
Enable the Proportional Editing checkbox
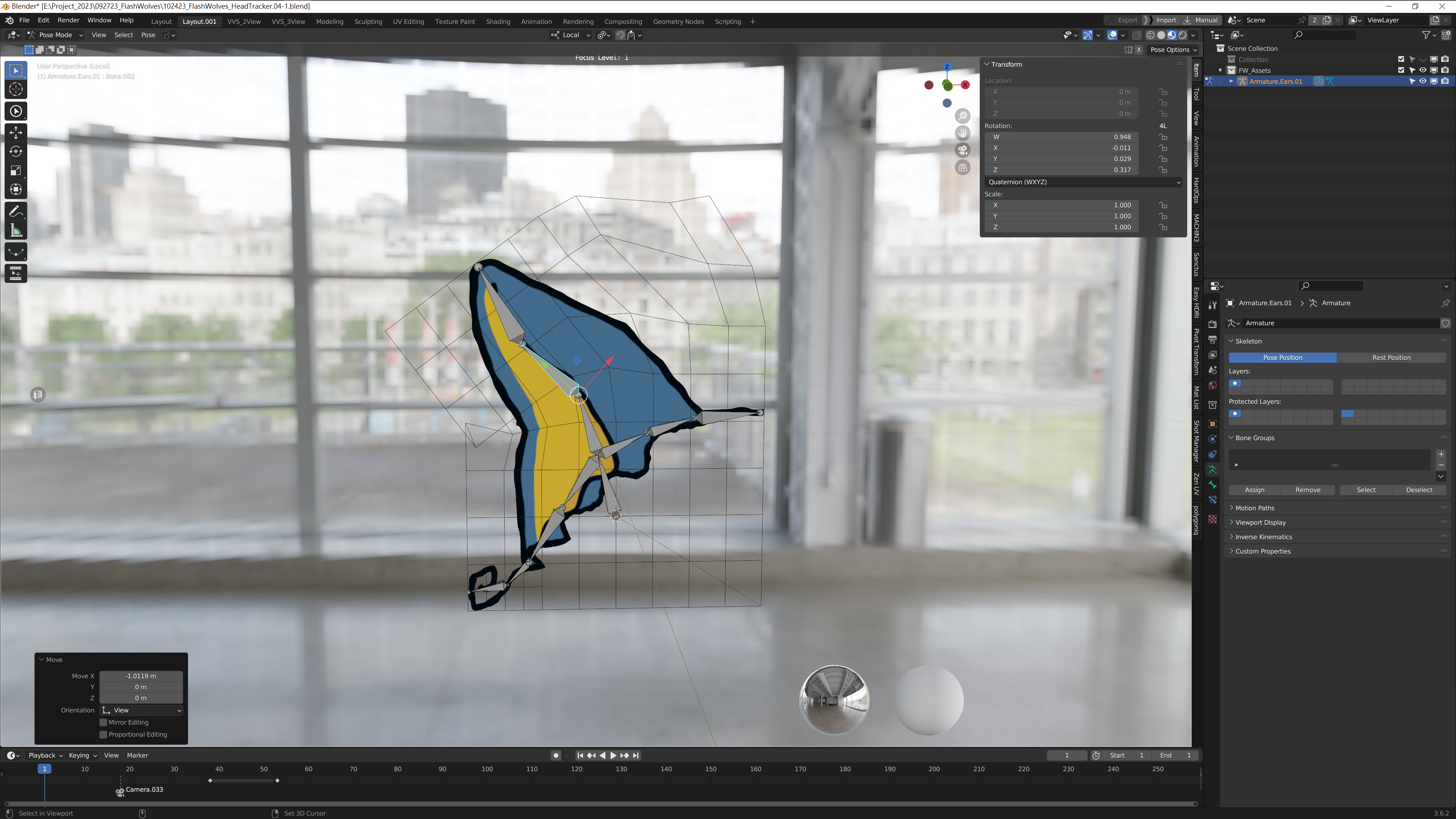(104, 735)
